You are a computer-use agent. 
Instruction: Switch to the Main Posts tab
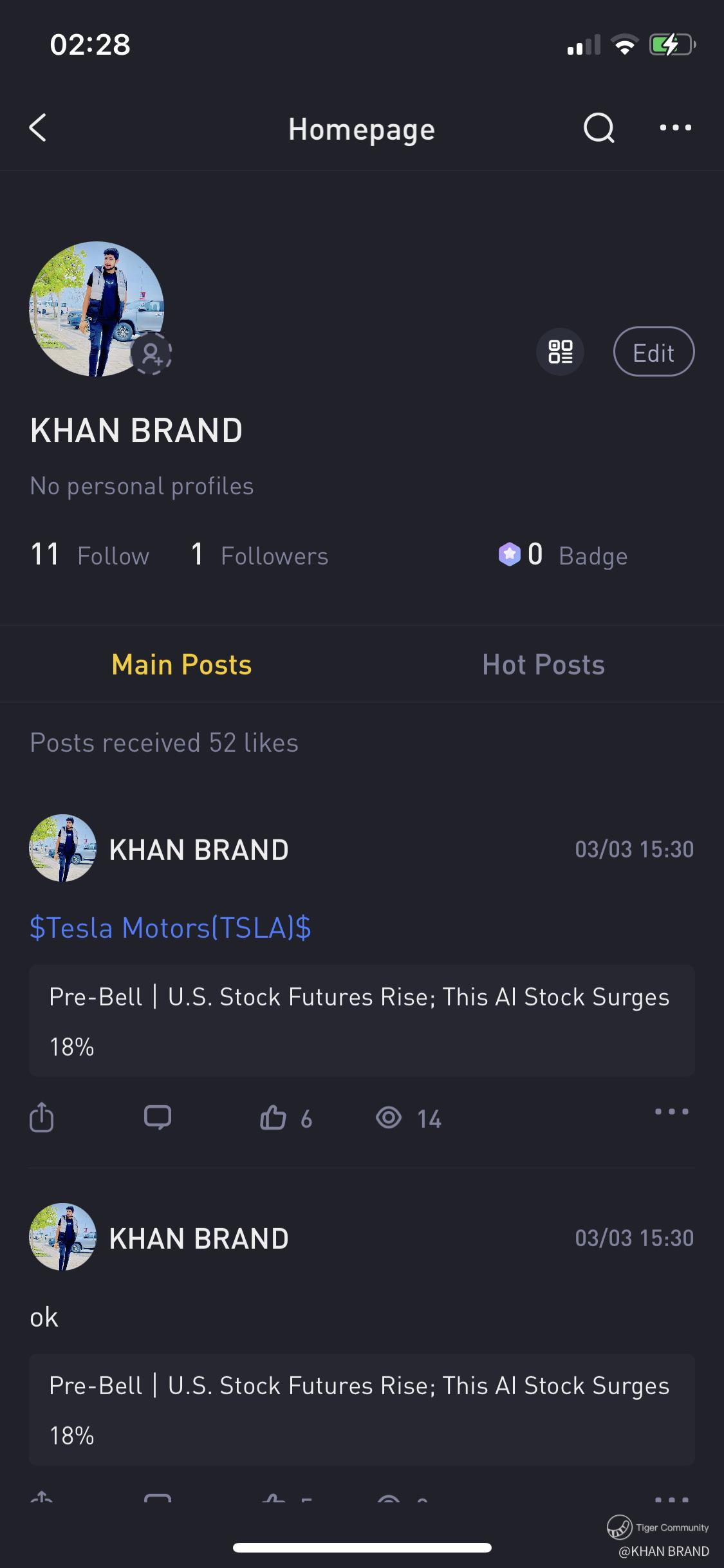[x=181, y=664]
